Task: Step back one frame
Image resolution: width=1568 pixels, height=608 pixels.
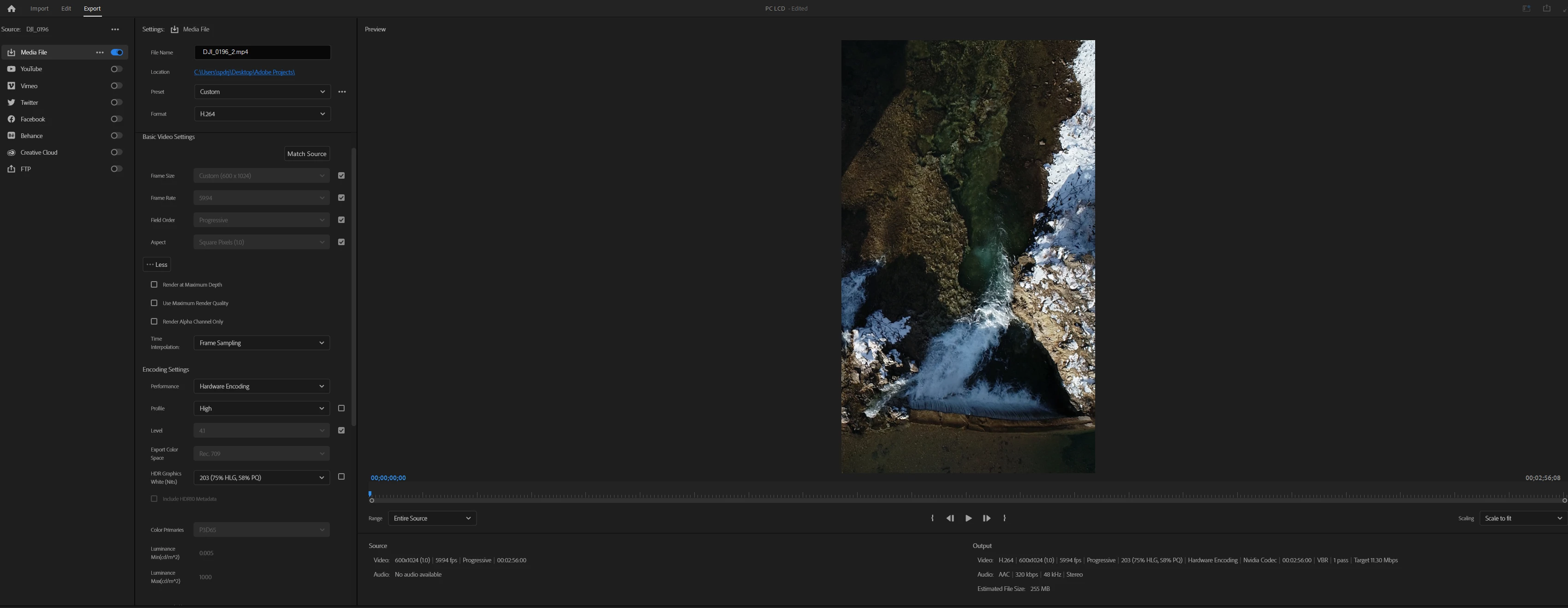Action: coord(950,518)
